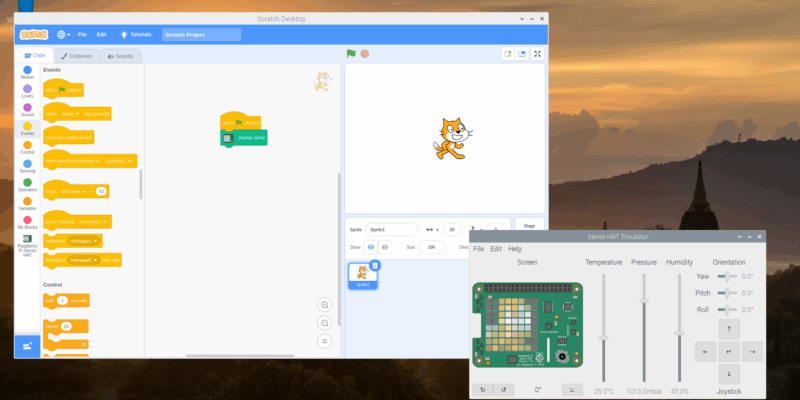Delete Sprite1 using the trash icon
Image resolution: width=800 pixels, height=400 pixels.
click(x=375, y=265)
